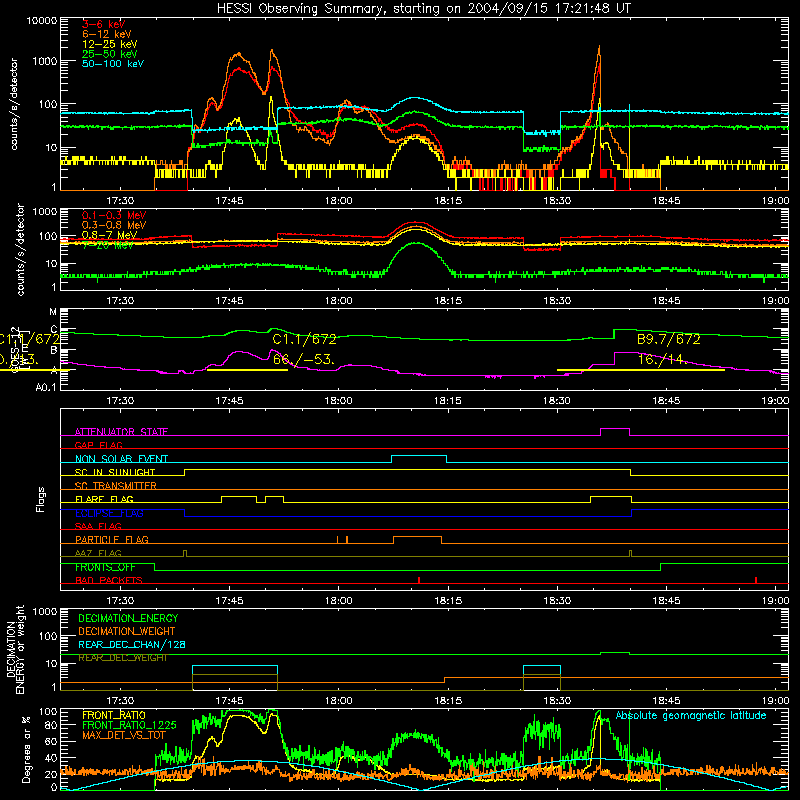Image resolution: width=800 pixels, height=800 pixels.
Task: Click the flare flag raised segment near 18:37
Action: (611, 496)
